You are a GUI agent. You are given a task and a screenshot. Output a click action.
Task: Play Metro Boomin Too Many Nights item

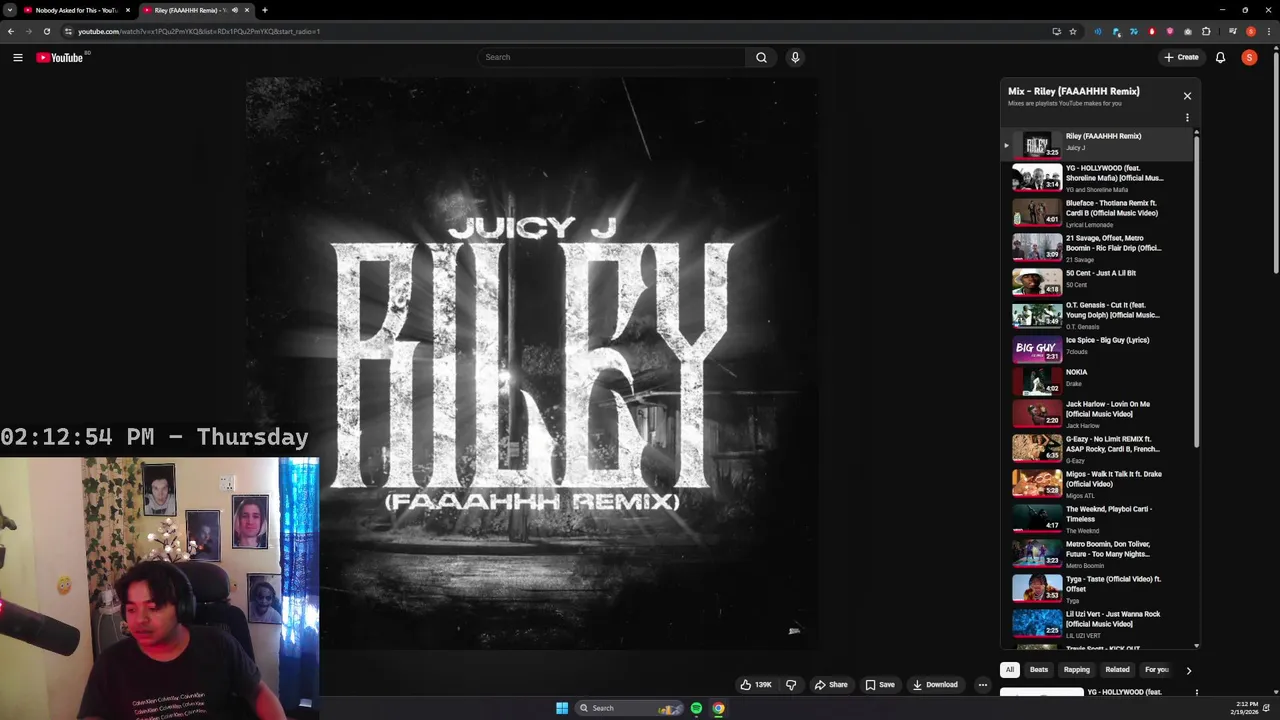pos(1097,554)
